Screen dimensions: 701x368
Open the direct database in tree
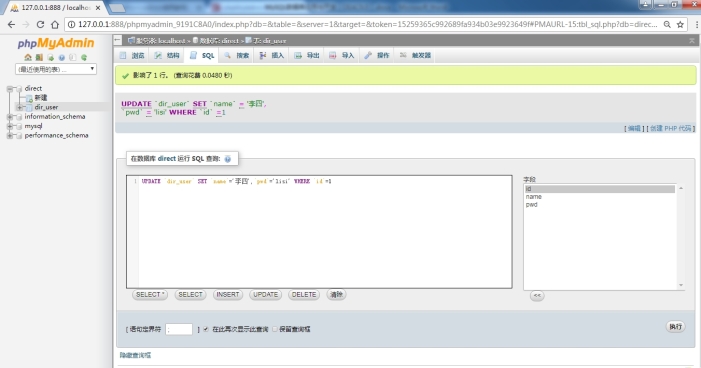click(33, 89)
